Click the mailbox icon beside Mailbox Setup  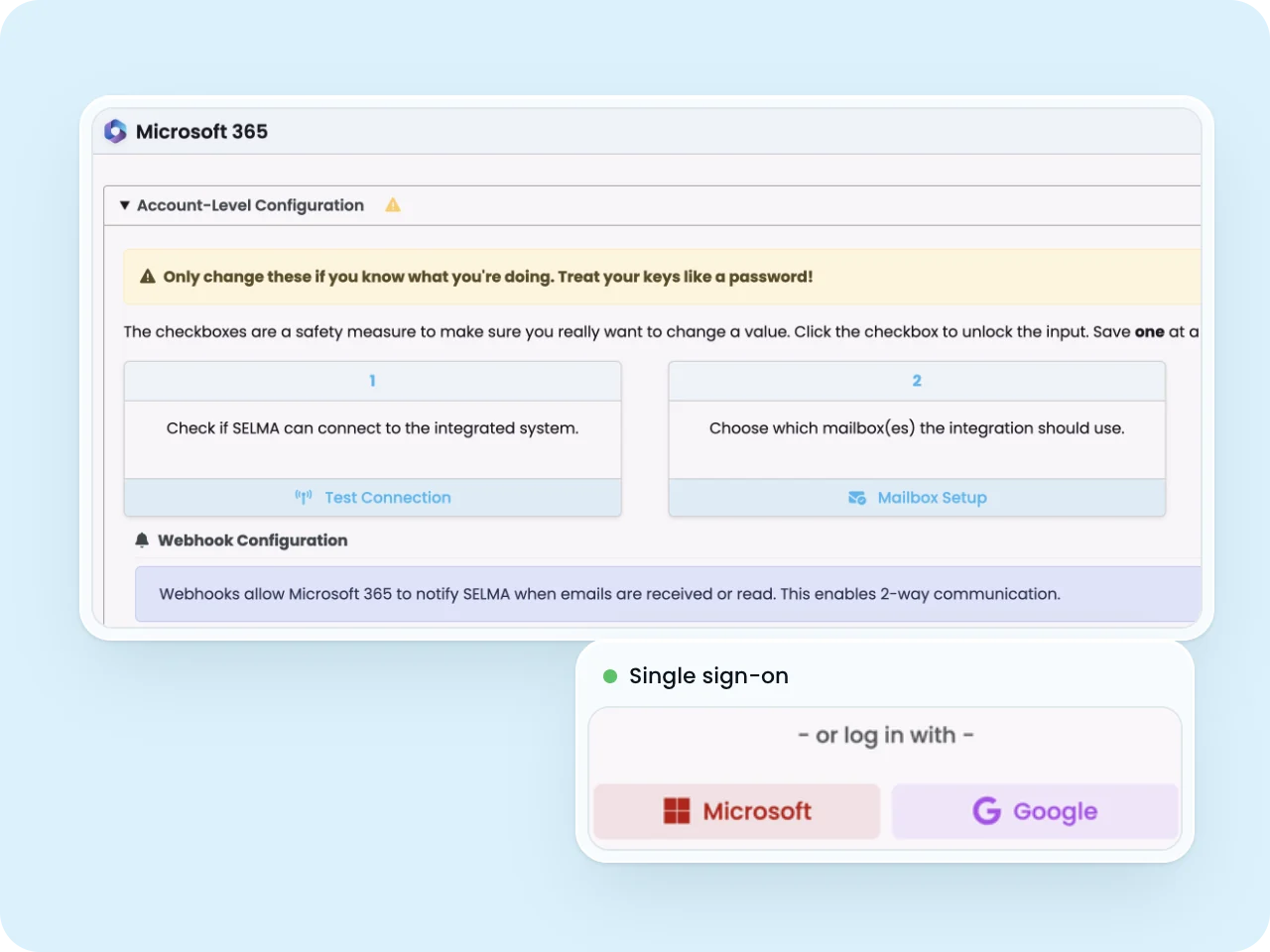(x=857, y=498)
